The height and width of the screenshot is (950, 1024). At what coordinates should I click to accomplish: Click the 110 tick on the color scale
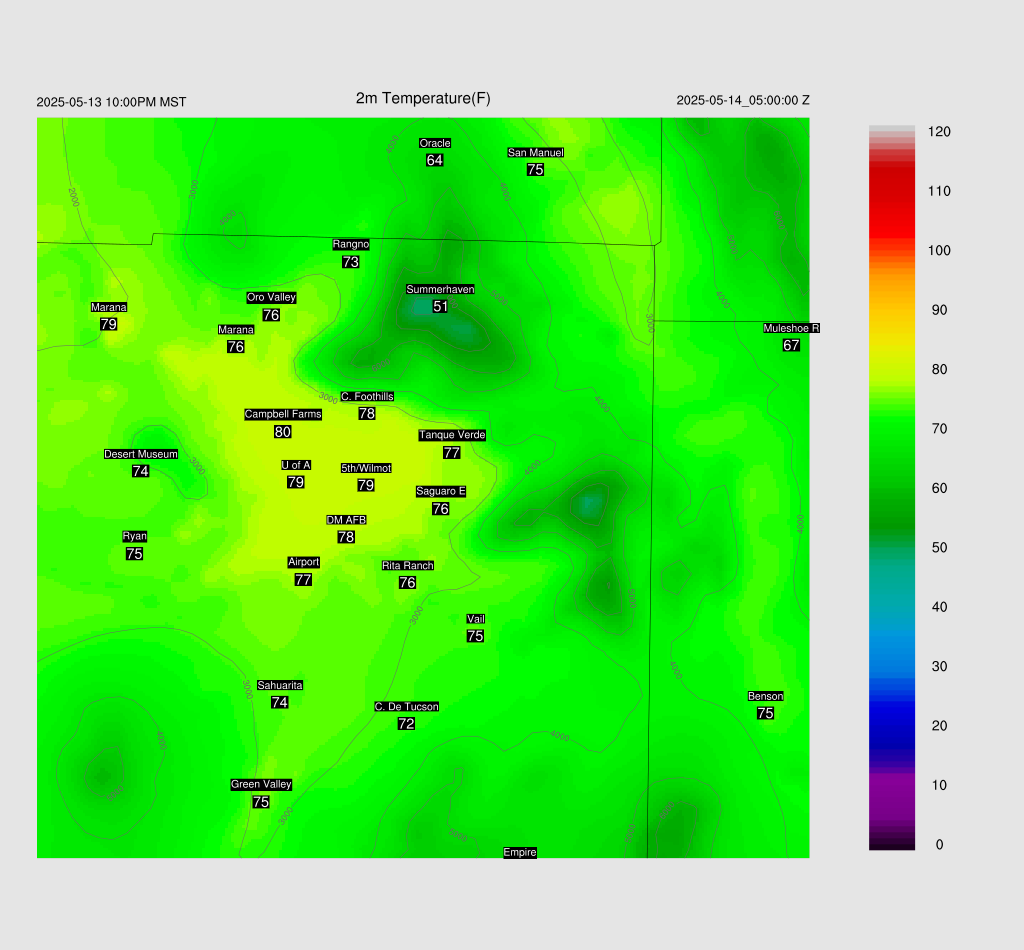(939, 191)
